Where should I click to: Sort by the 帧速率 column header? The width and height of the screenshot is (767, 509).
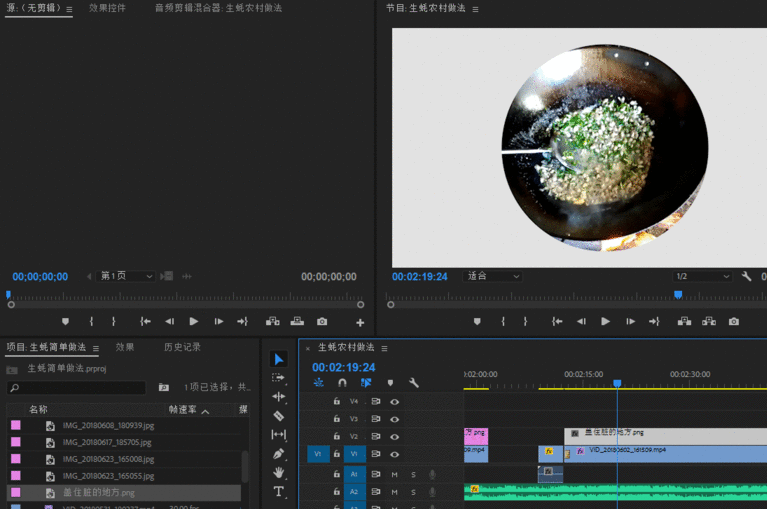(x=183, y=410)
